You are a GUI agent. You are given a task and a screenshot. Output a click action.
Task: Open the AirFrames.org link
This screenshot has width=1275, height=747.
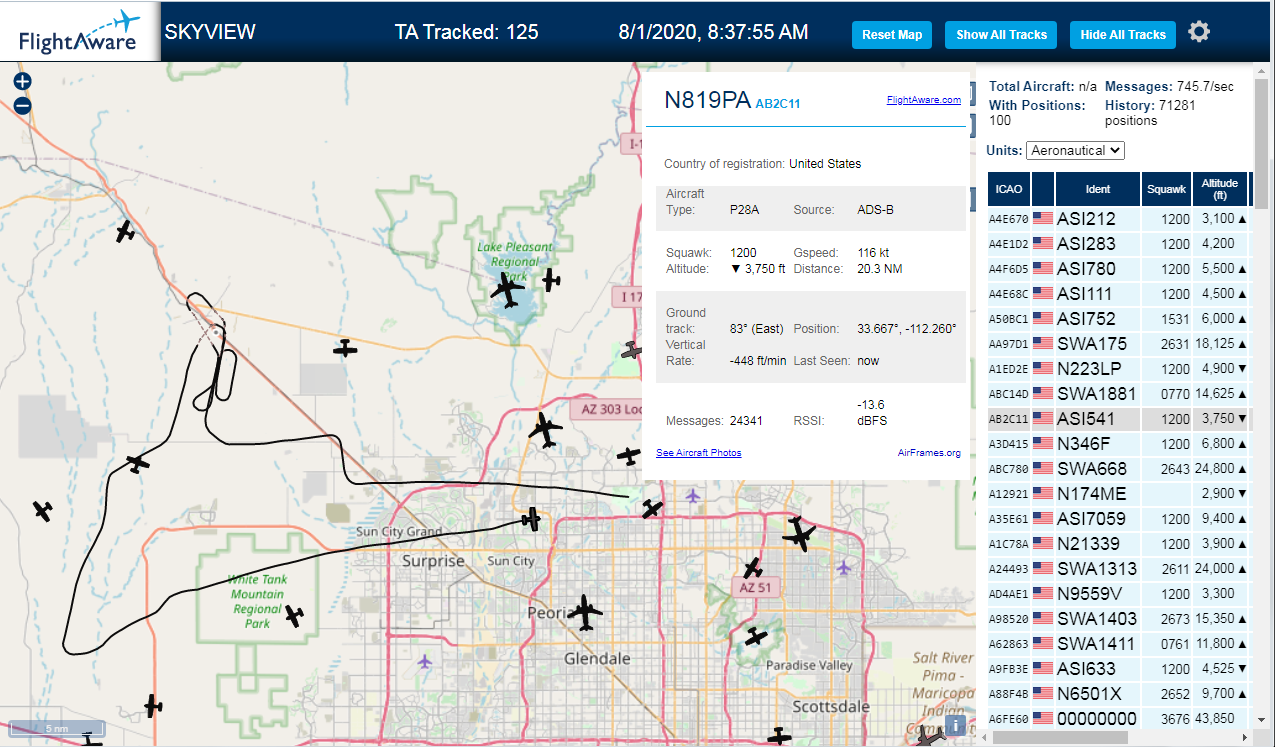(x=929, y=453)
